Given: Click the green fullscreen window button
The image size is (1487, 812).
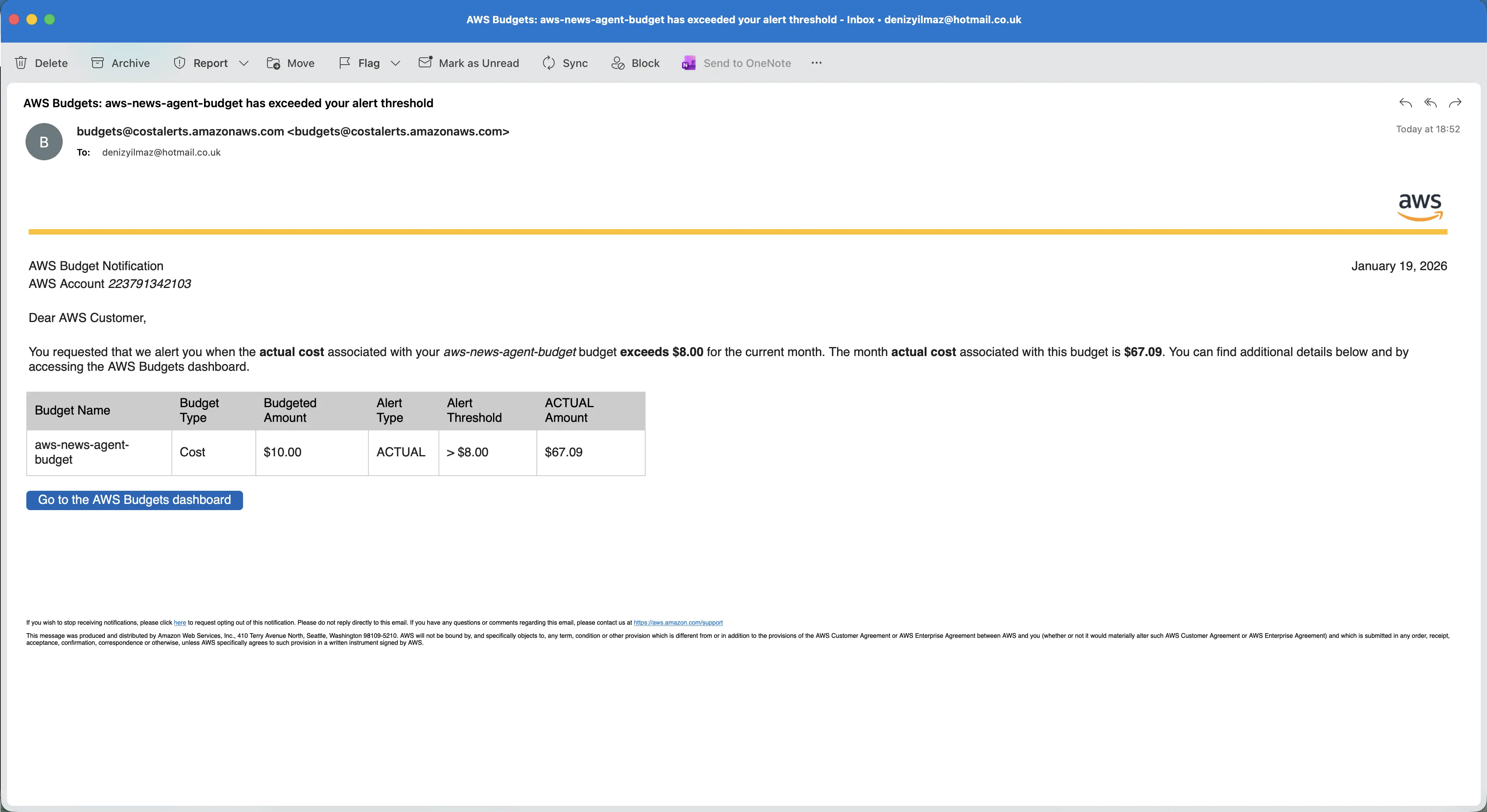Looking at the screenshot, I should pos(50,20).
